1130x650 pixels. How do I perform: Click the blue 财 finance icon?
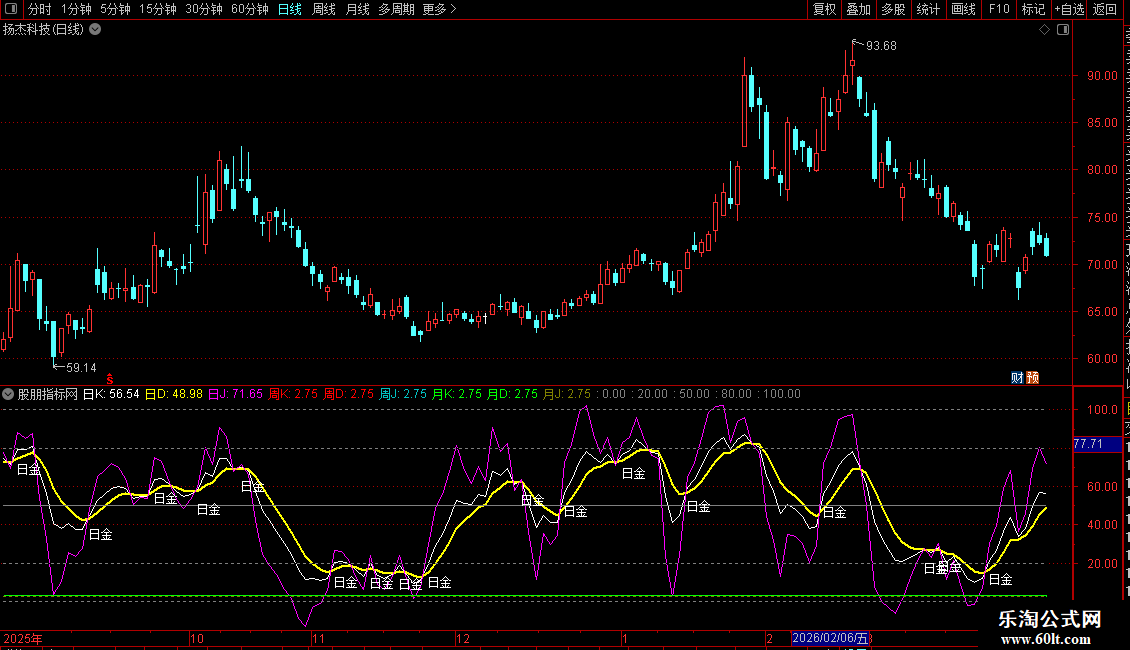[x=1017, y=377]
